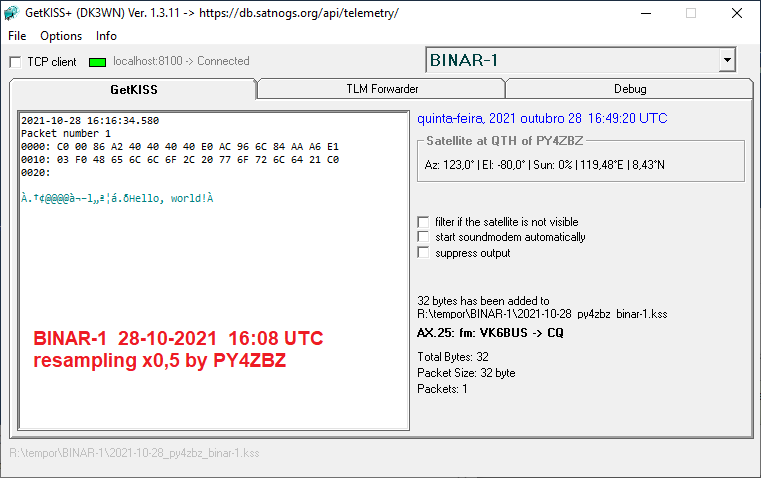Click the 'Packet number 1' line
Screen dimensions: 761x478
pos(66,133)
